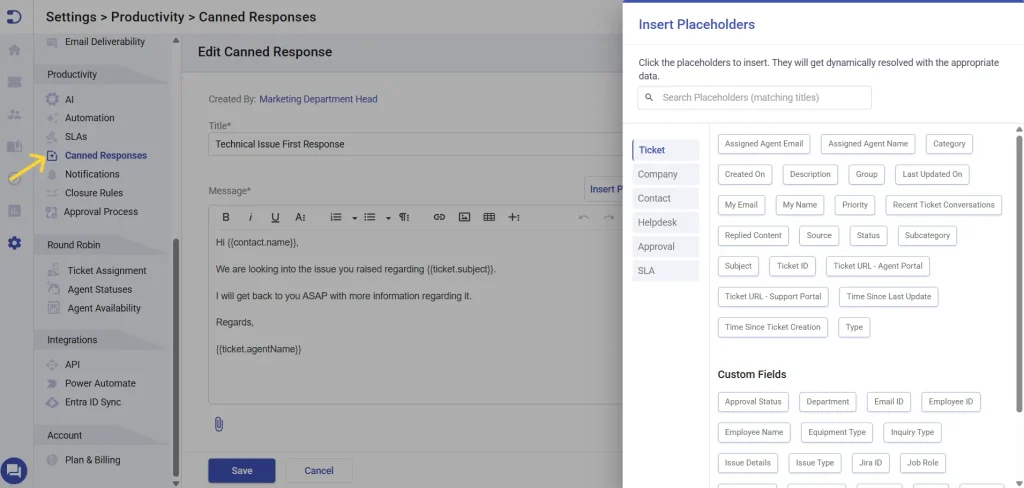The image size is (1024, 488).
Task: Select the Ticket placeholder tab
Action: coord(665,150)
